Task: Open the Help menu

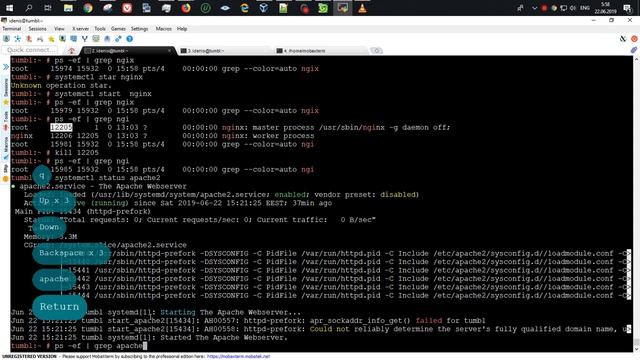Action: click(x=182, y=29)
